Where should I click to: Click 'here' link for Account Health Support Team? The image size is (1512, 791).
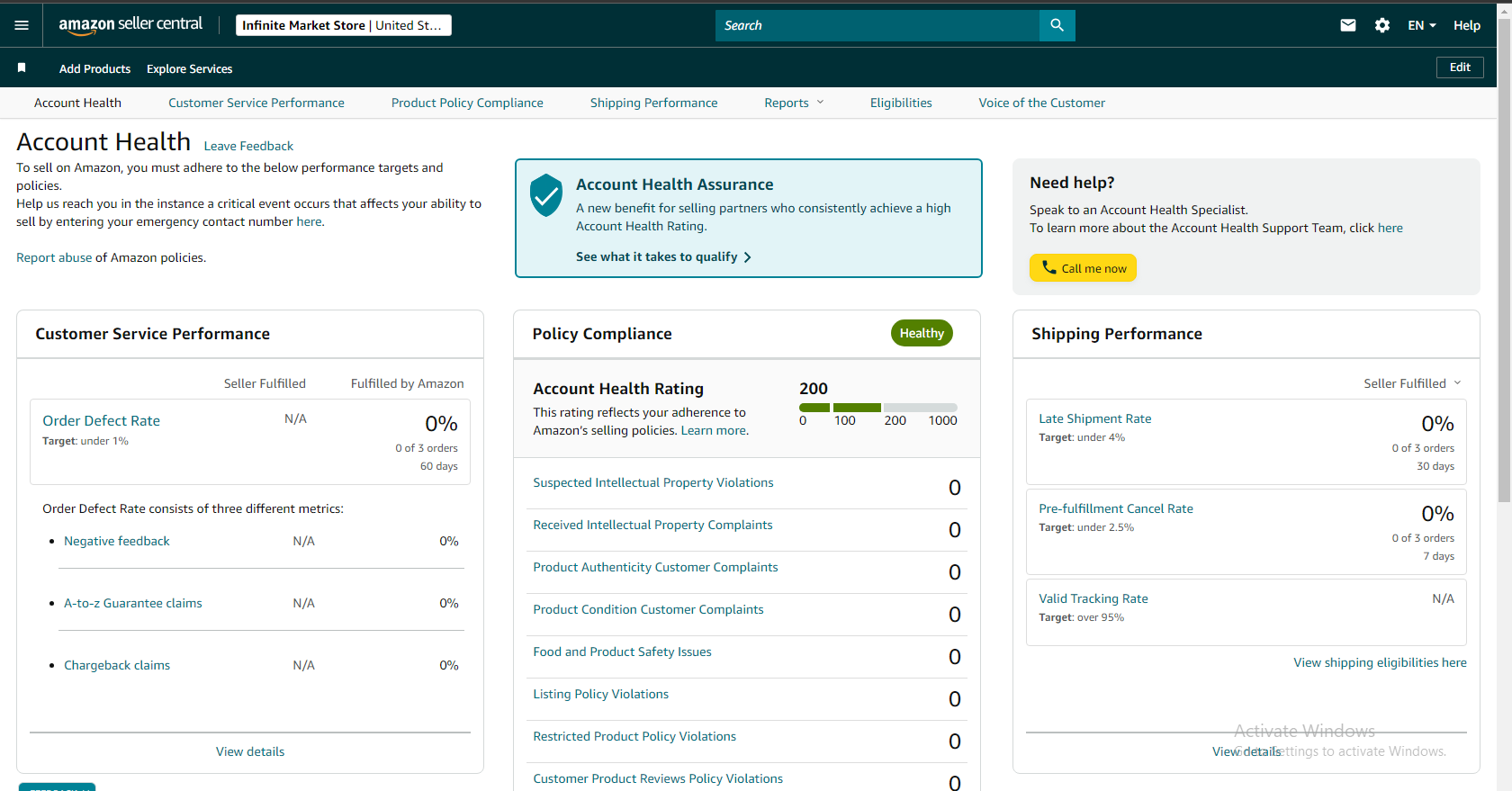pos(1390,228)
